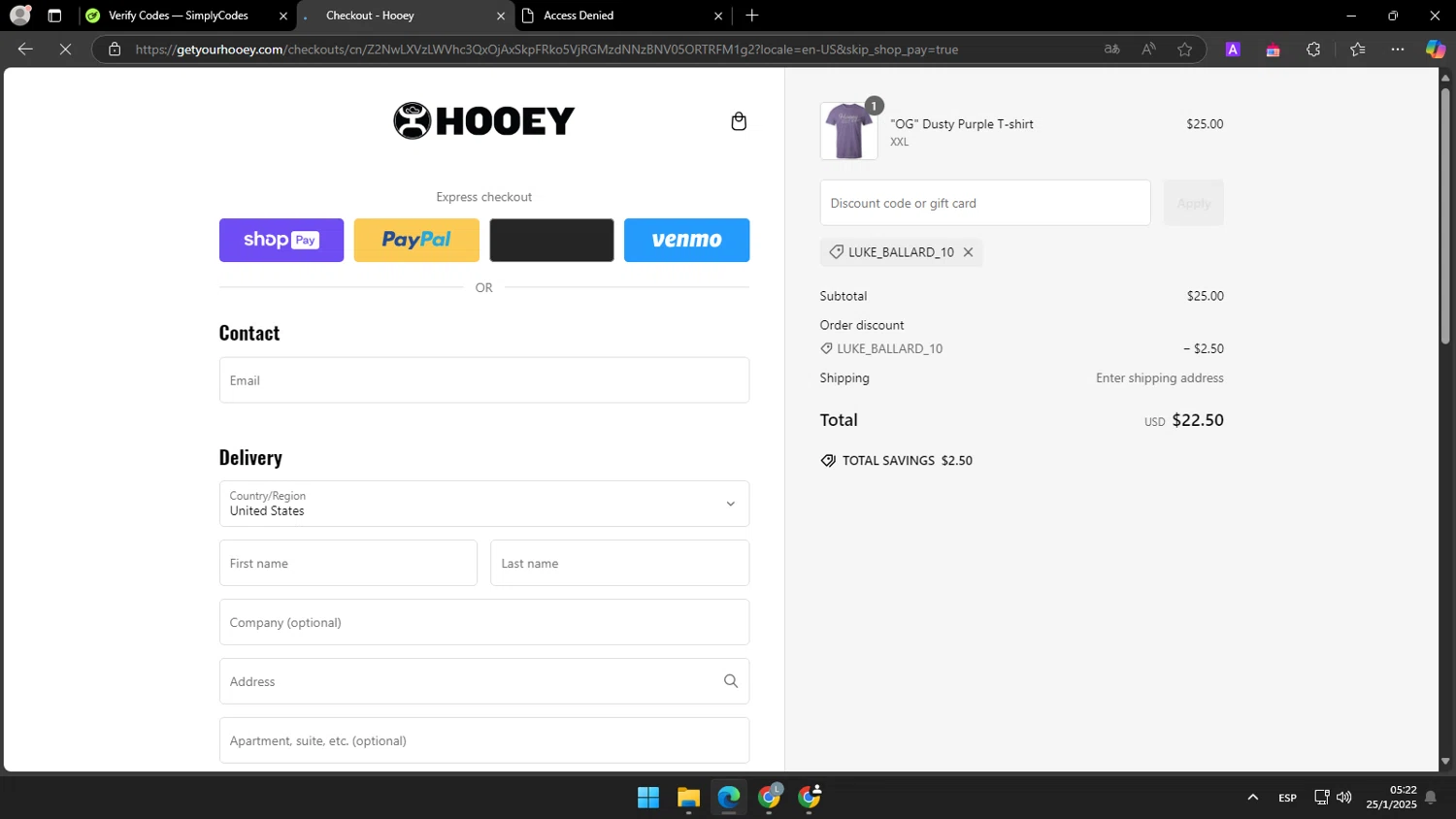Focus Apartment, suite, etc. field
Screen dimensions: 1456x819
click(484, 740)
